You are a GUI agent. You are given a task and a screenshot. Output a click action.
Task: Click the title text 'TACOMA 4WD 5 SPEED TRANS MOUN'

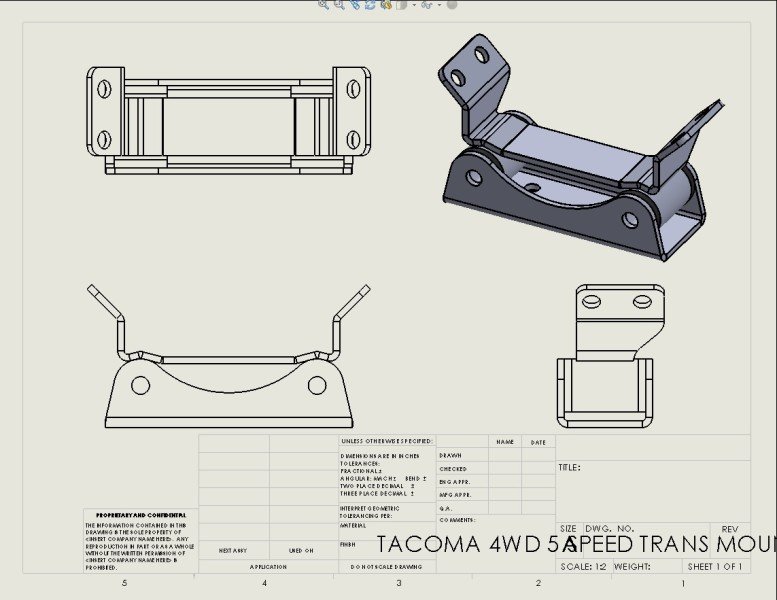576,544
